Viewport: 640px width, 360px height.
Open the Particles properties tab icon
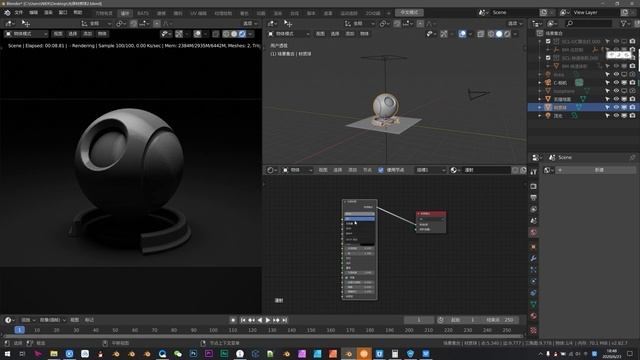(533, 270)
